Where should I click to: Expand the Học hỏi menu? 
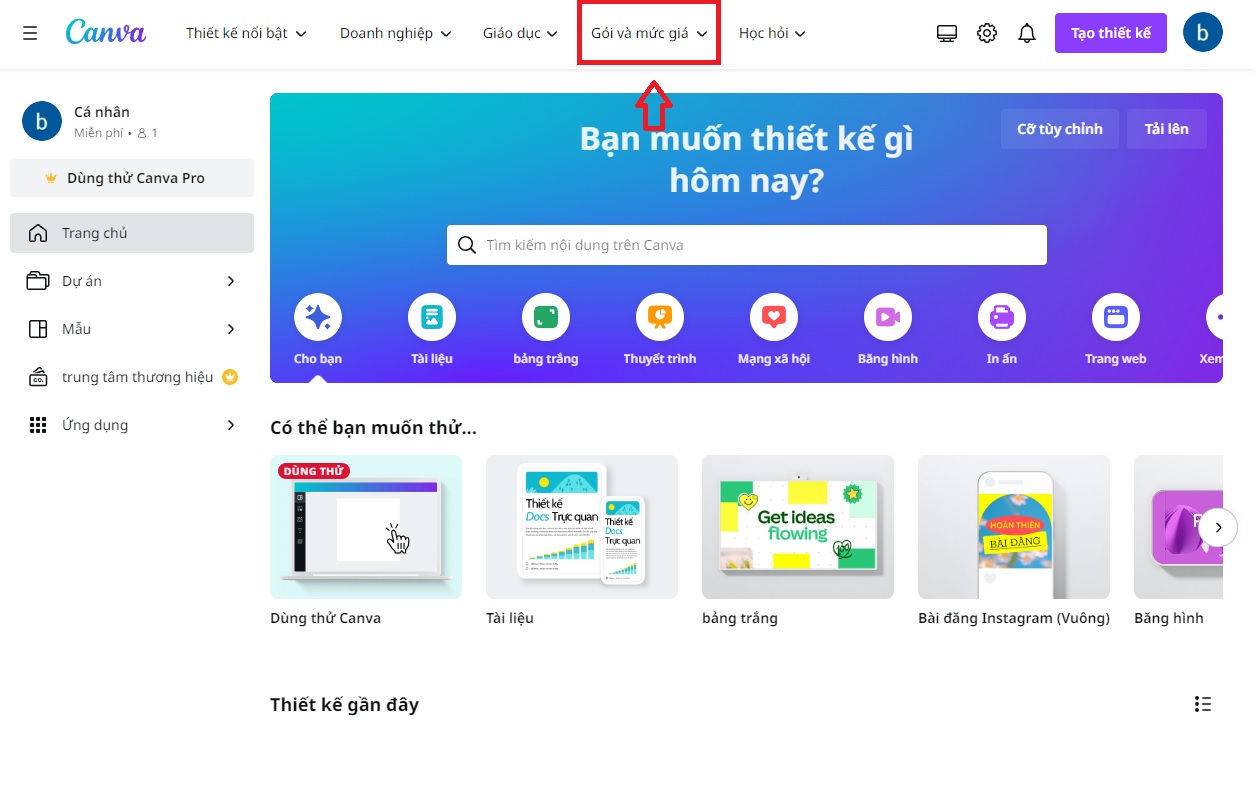coord(772,33)
